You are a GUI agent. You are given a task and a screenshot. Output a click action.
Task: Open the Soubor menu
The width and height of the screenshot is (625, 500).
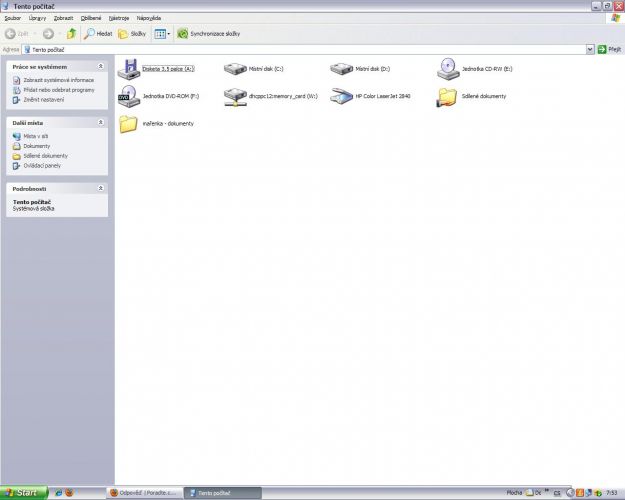pyautogui.click(x=13, y=18)
